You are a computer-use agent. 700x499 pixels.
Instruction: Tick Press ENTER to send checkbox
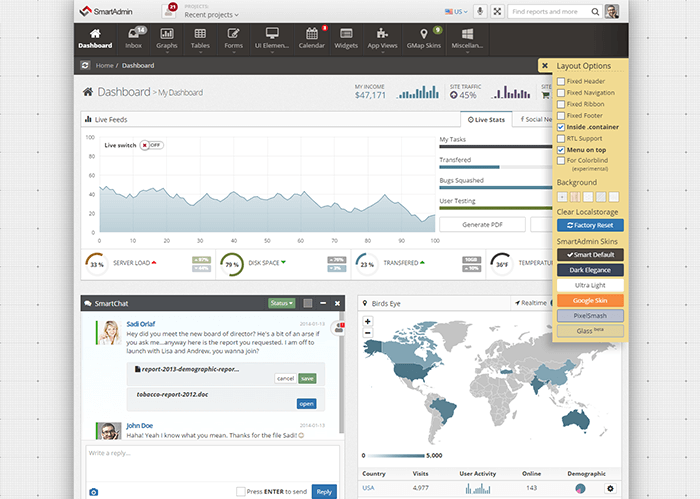coord(241,491)
